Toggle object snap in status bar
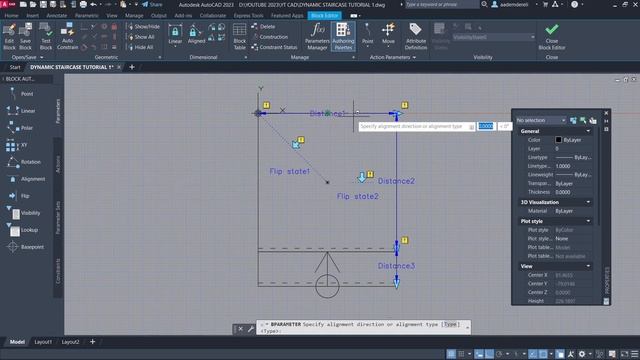This screenshot has height=360, width=640. pos(543,354)
